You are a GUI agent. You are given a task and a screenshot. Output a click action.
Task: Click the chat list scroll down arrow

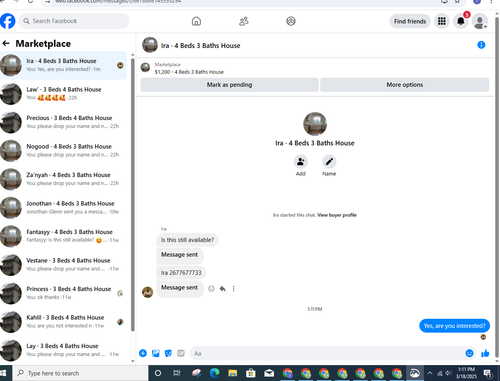[133, 361]
